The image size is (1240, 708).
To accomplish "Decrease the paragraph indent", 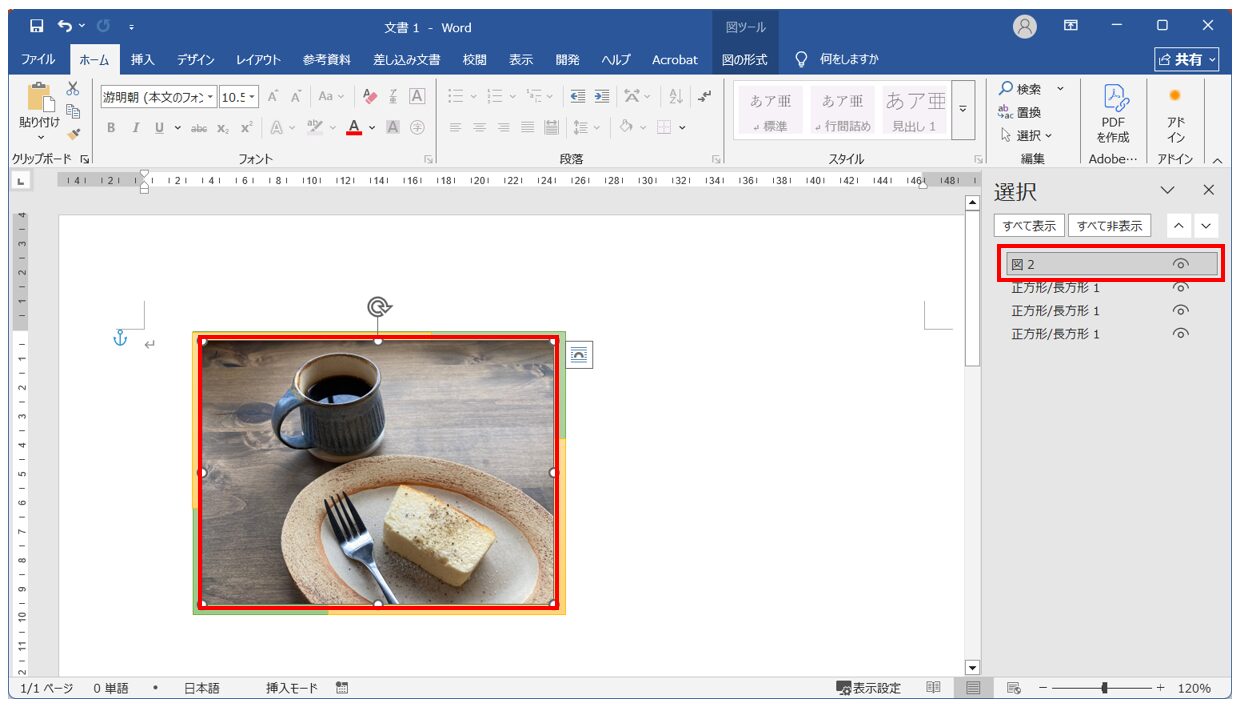I will tap(577, 97).
